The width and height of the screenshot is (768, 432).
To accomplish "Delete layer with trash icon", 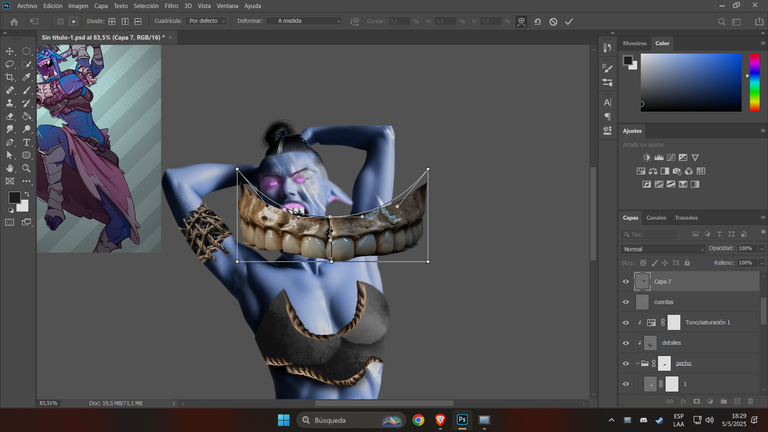I will click(x=750, y=401).
